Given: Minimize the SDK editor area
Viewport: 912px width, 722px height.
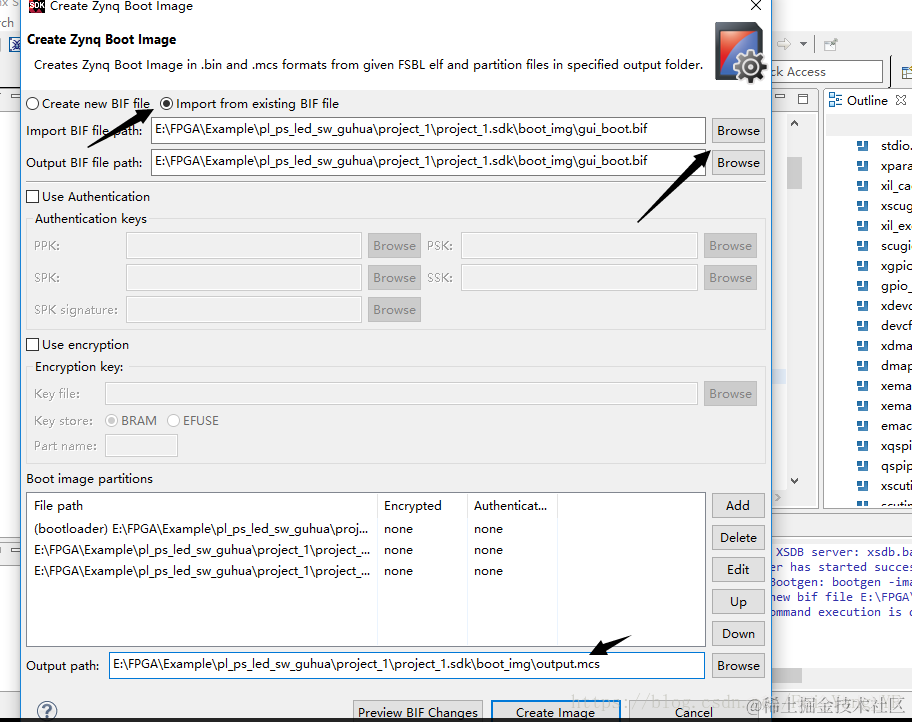Looking at the screenshot, I should pos(781,98).
